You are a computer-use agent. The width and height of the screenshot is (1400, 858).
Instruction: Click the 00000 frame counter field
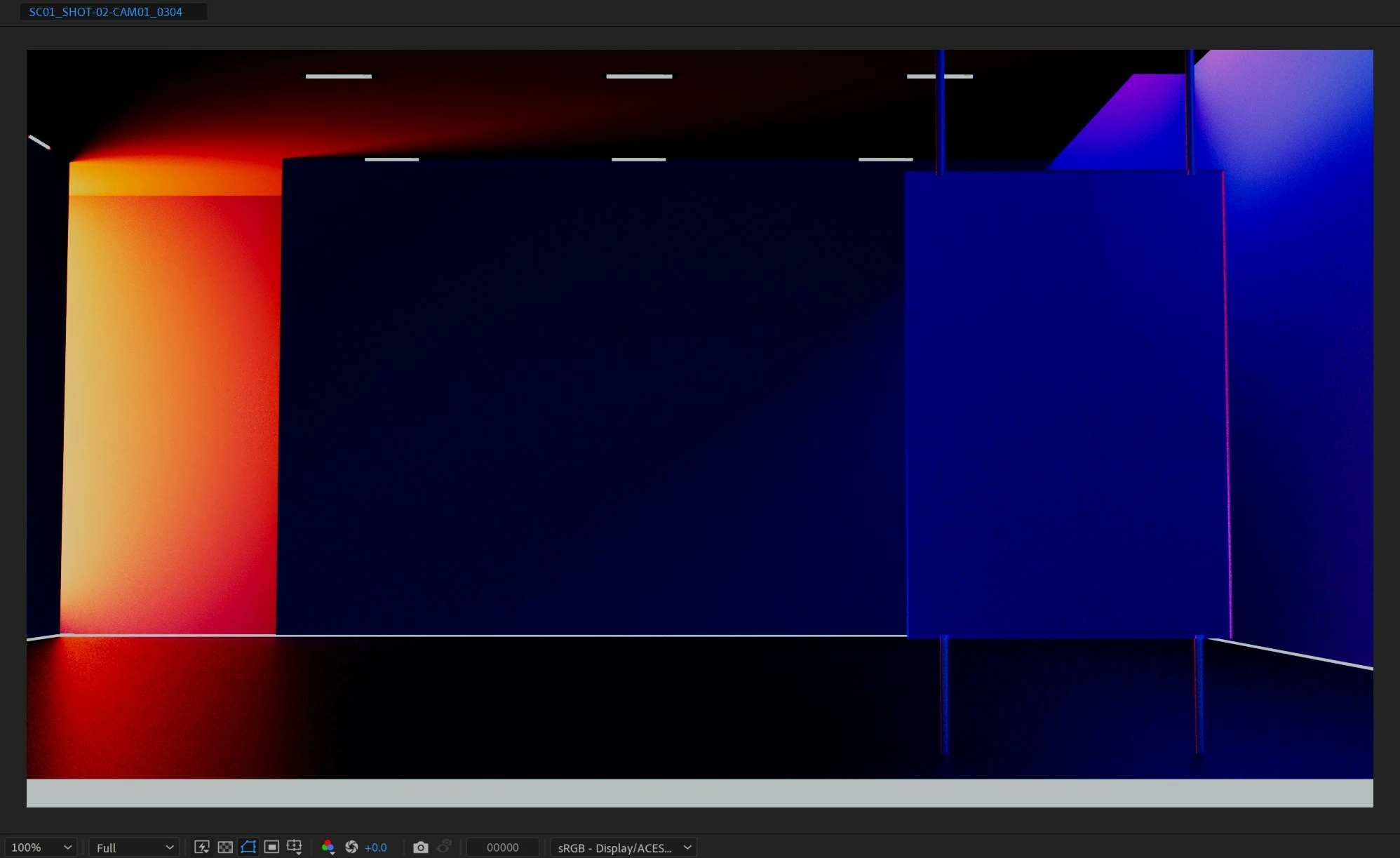(x=502, y=847)
